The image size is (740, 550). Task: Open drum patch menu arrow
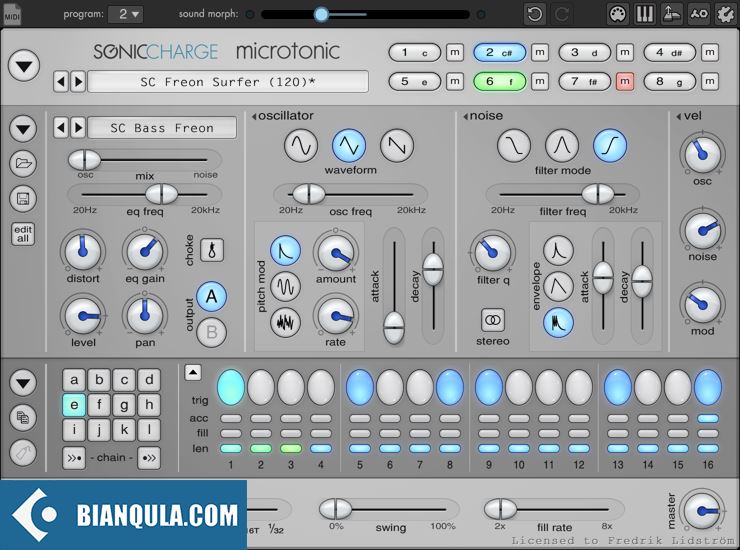(23, 128)
